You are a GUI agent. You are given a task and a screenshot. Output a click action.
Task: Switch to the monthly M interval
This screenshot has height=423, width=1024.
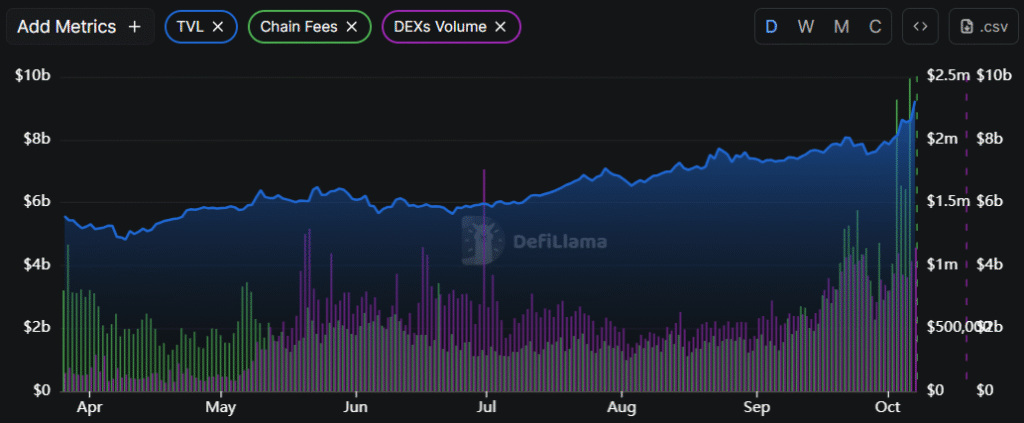click(x=841, y=27)
